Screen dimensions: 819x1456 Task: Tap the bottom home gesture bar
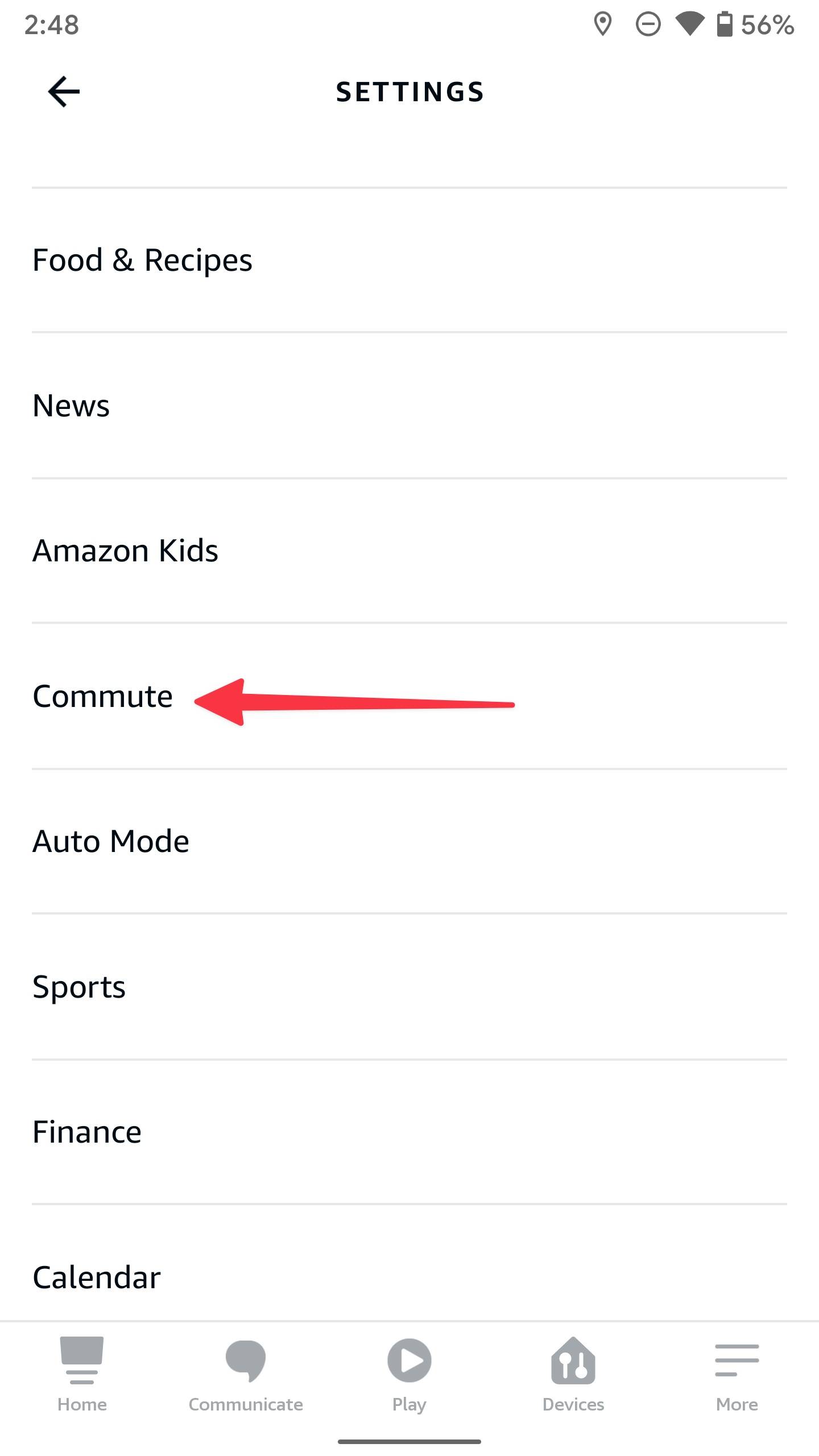(409, 1442)
